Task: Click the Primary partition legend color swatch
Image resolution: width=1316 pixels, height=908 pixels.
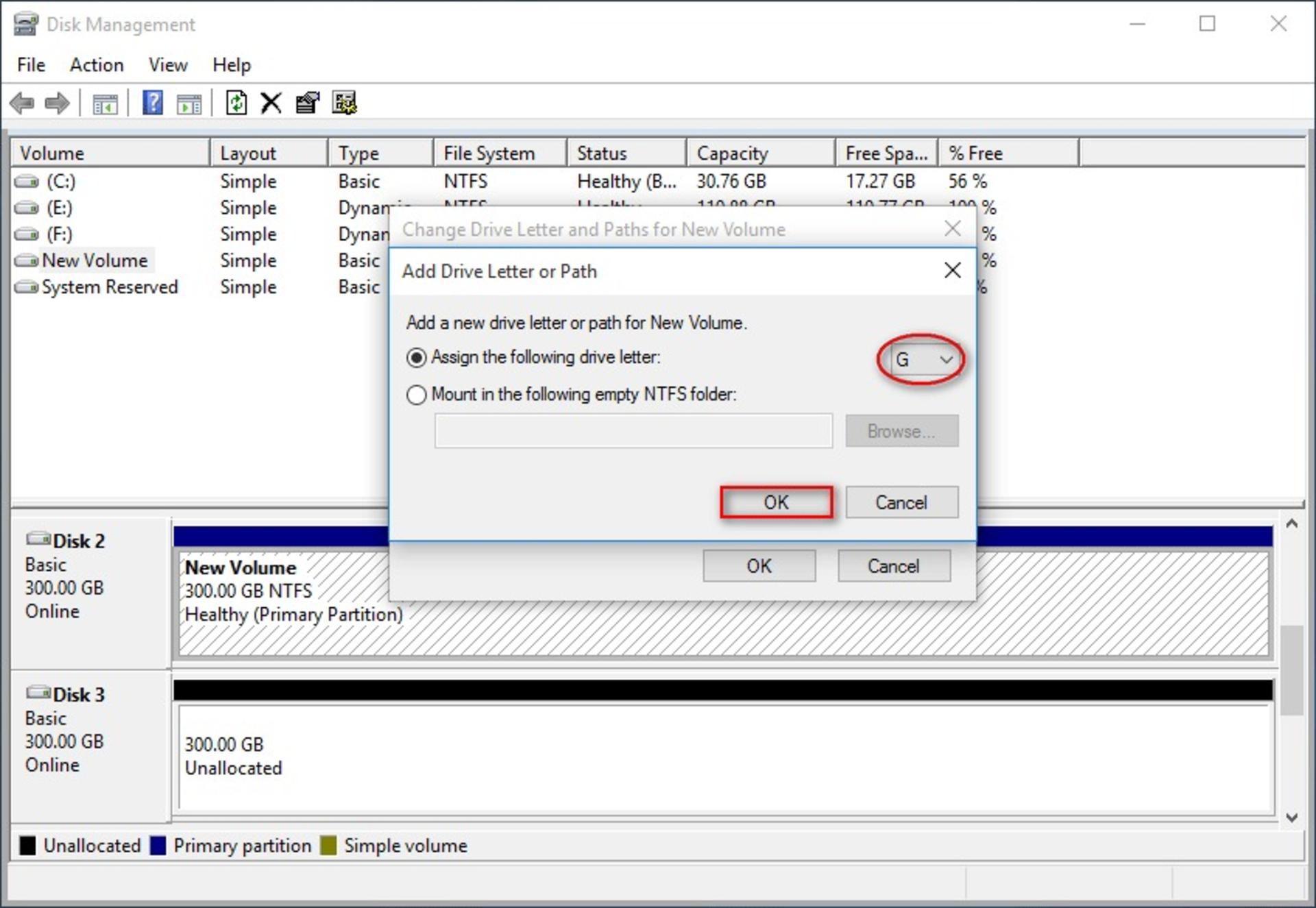Action: click(x=158, y=846)
